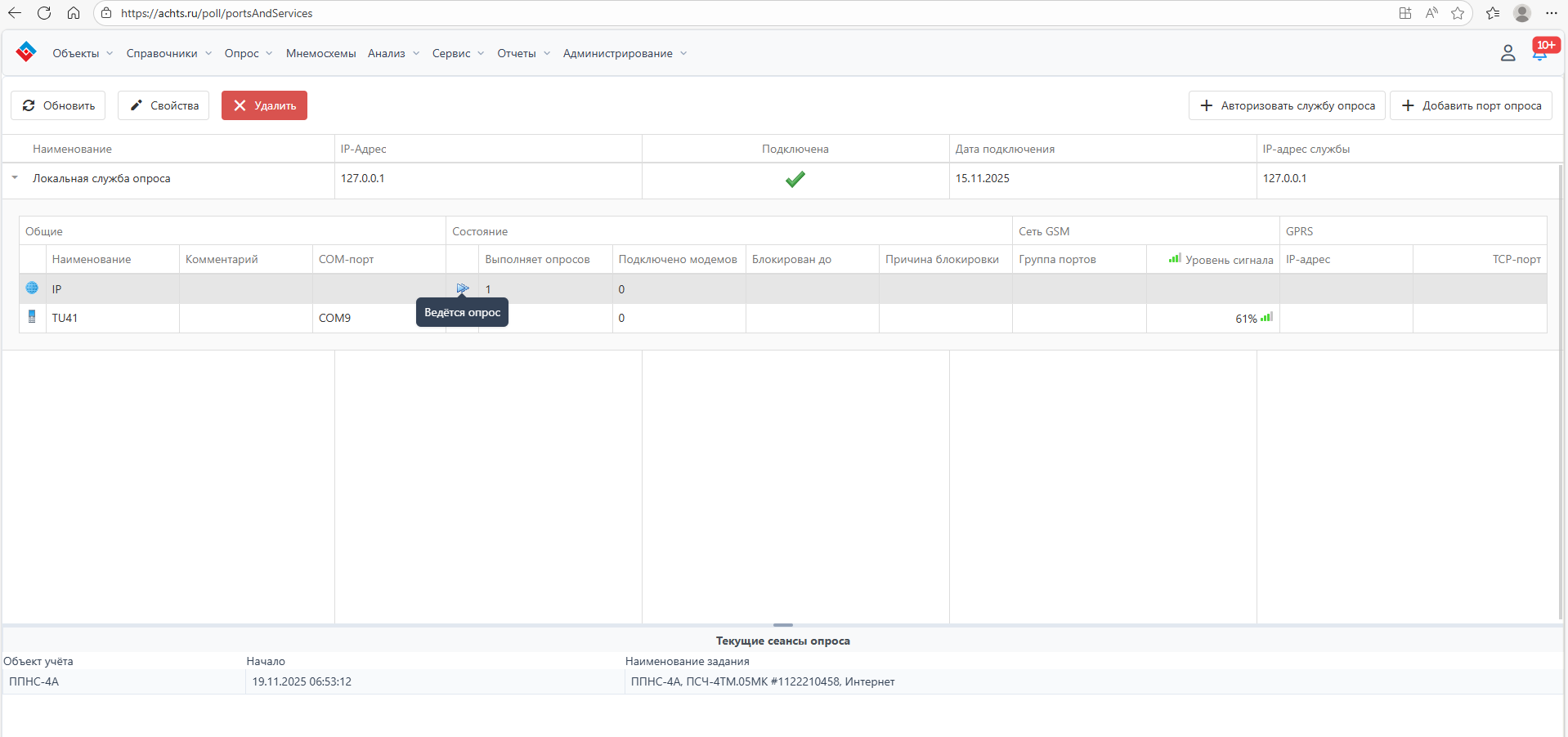The image size is (1568, 737).
Task: Open the Мнемосхемы menu item
Action: 320,53
